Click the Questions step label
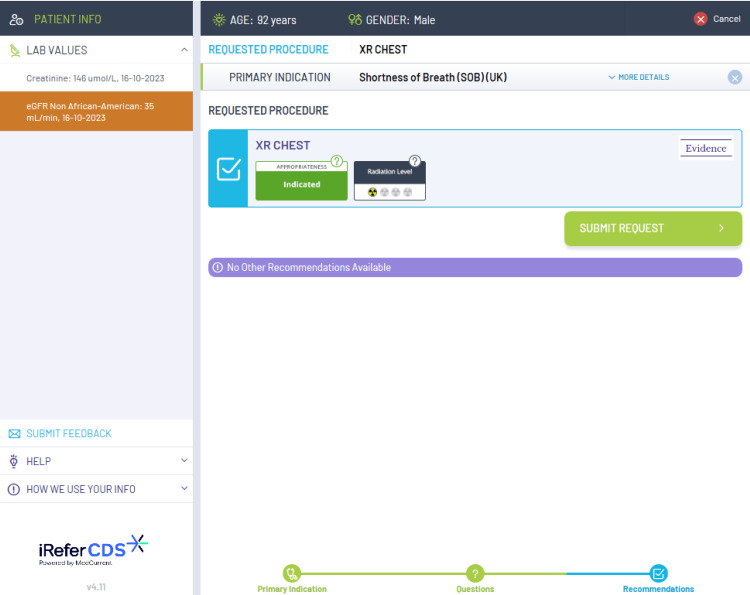The width and height of the screenshot is (750, 595). 475,589
